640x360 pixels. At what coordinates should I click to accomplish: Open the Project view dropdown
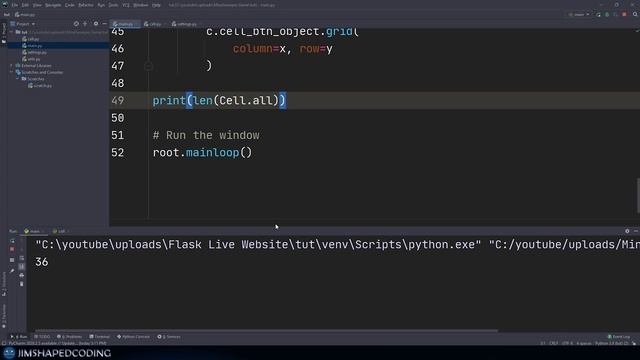[23, 24]
